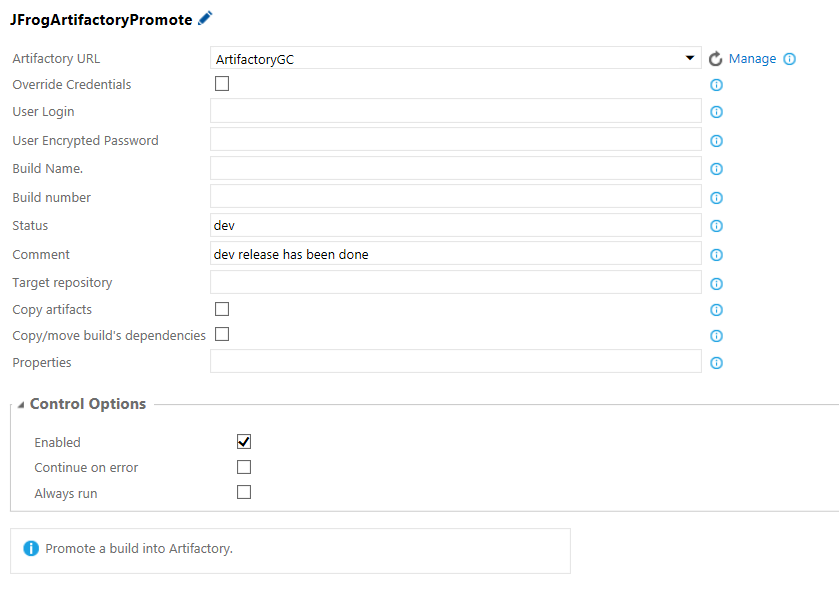Click the JFrogArtifactoryPromote title
The image size is (839, 605).
[x=101, y=20]
